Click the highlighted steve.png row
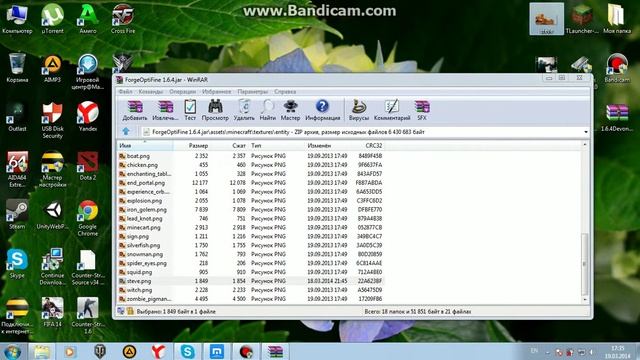Screen dimensions: 640x360 251,281
